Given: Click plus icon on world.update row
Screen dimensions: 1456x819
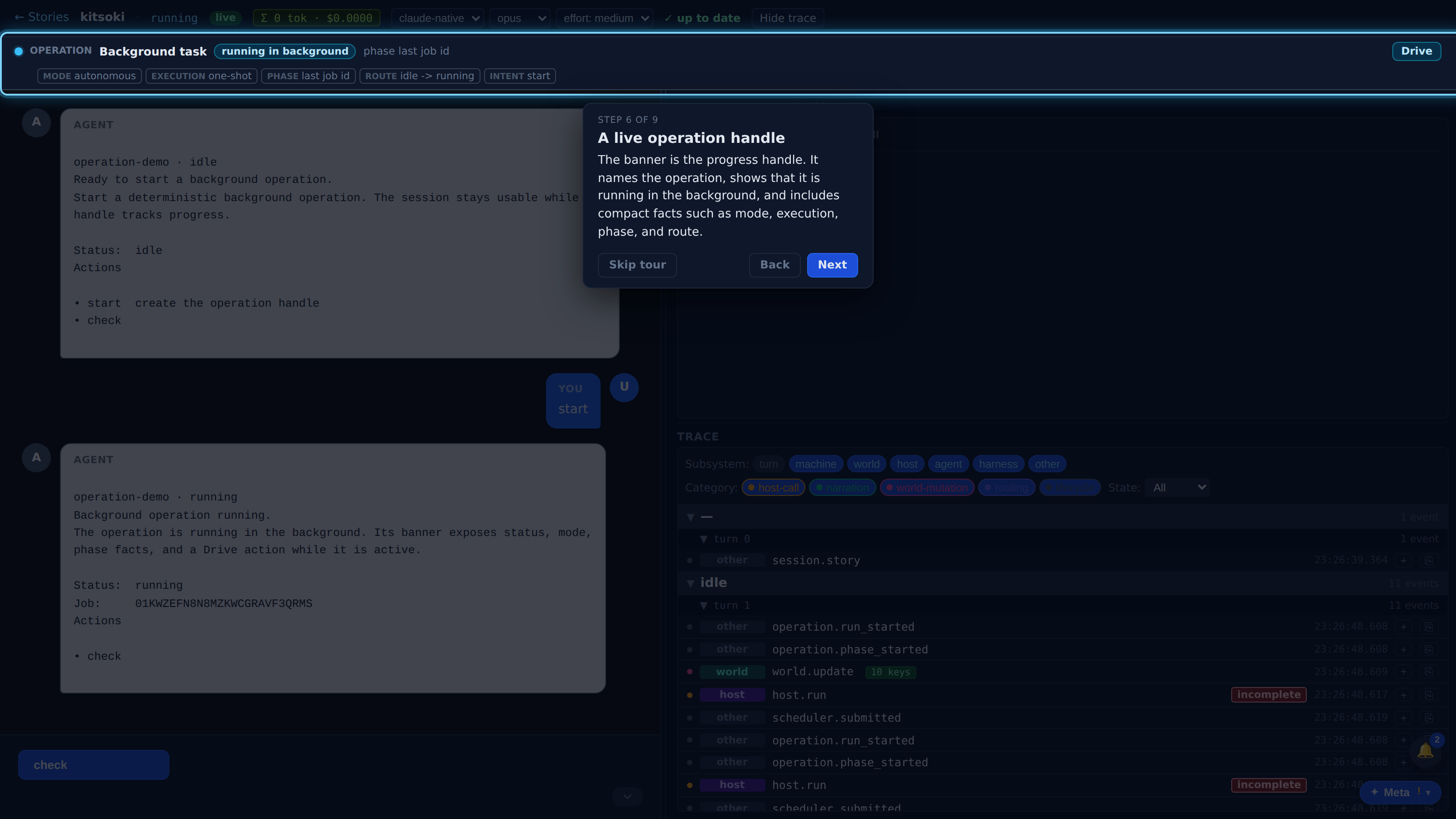Looking at the screenshot, I should click(x=1403, y=672).
